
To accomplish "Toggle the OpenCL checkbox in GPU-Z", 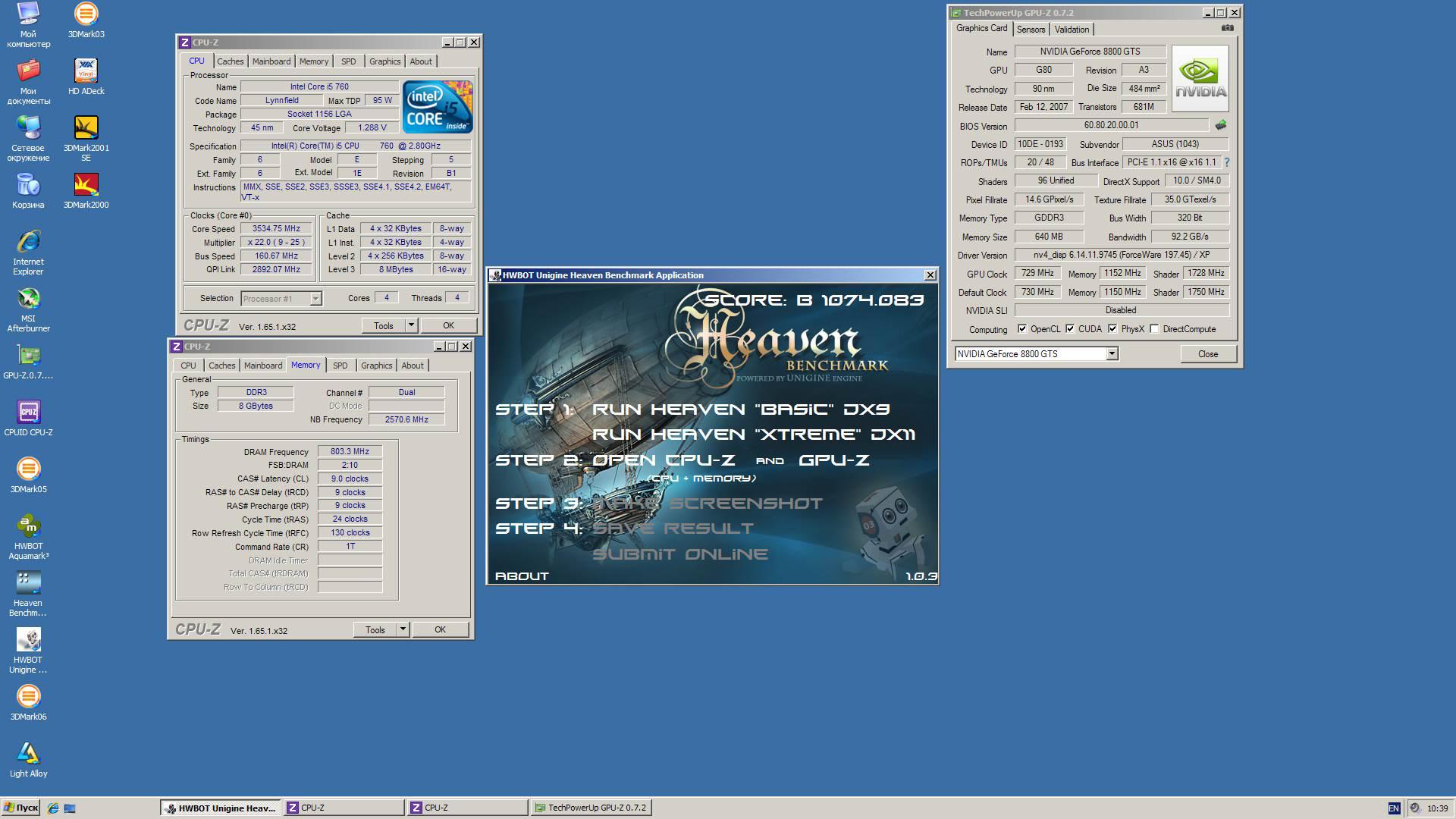I will click(x=1021, y=328).
